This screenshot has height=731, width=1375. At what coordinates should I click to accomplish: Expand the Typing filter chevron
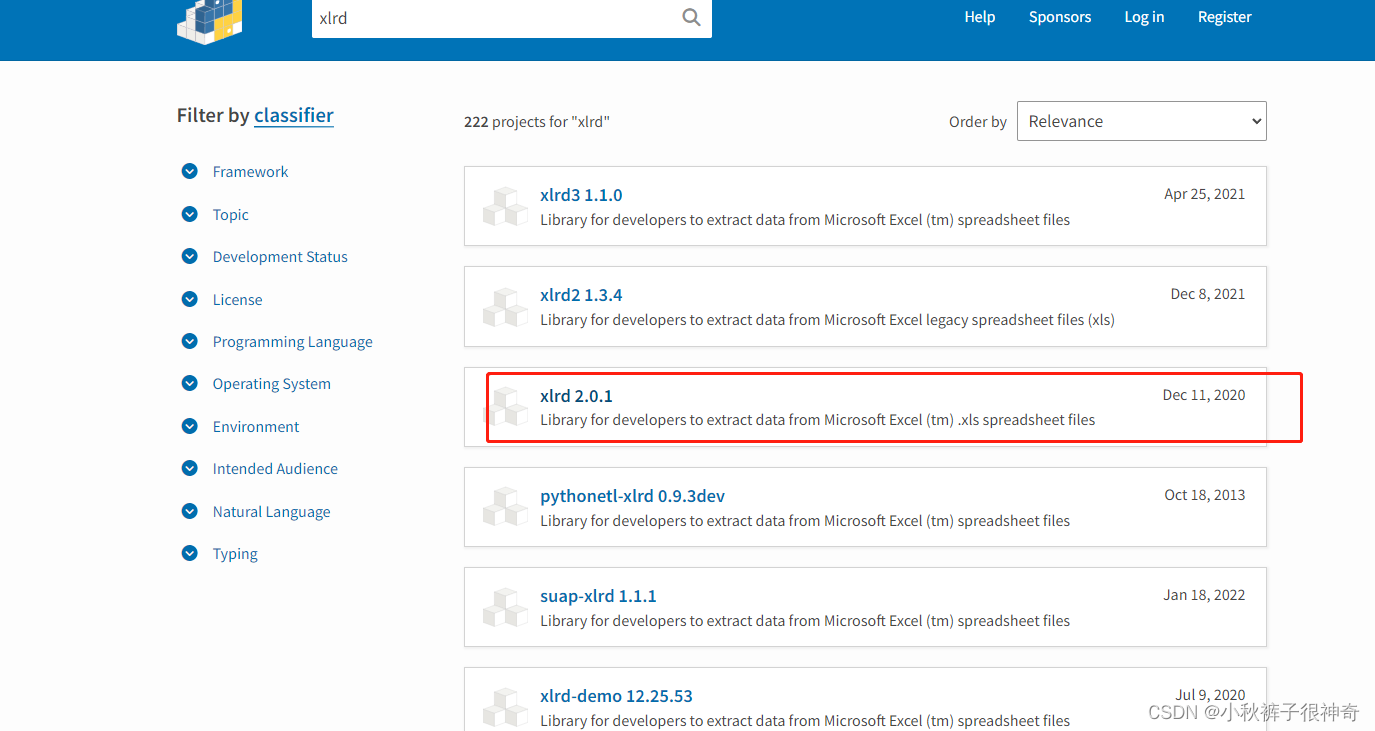(x=190, y=553)
